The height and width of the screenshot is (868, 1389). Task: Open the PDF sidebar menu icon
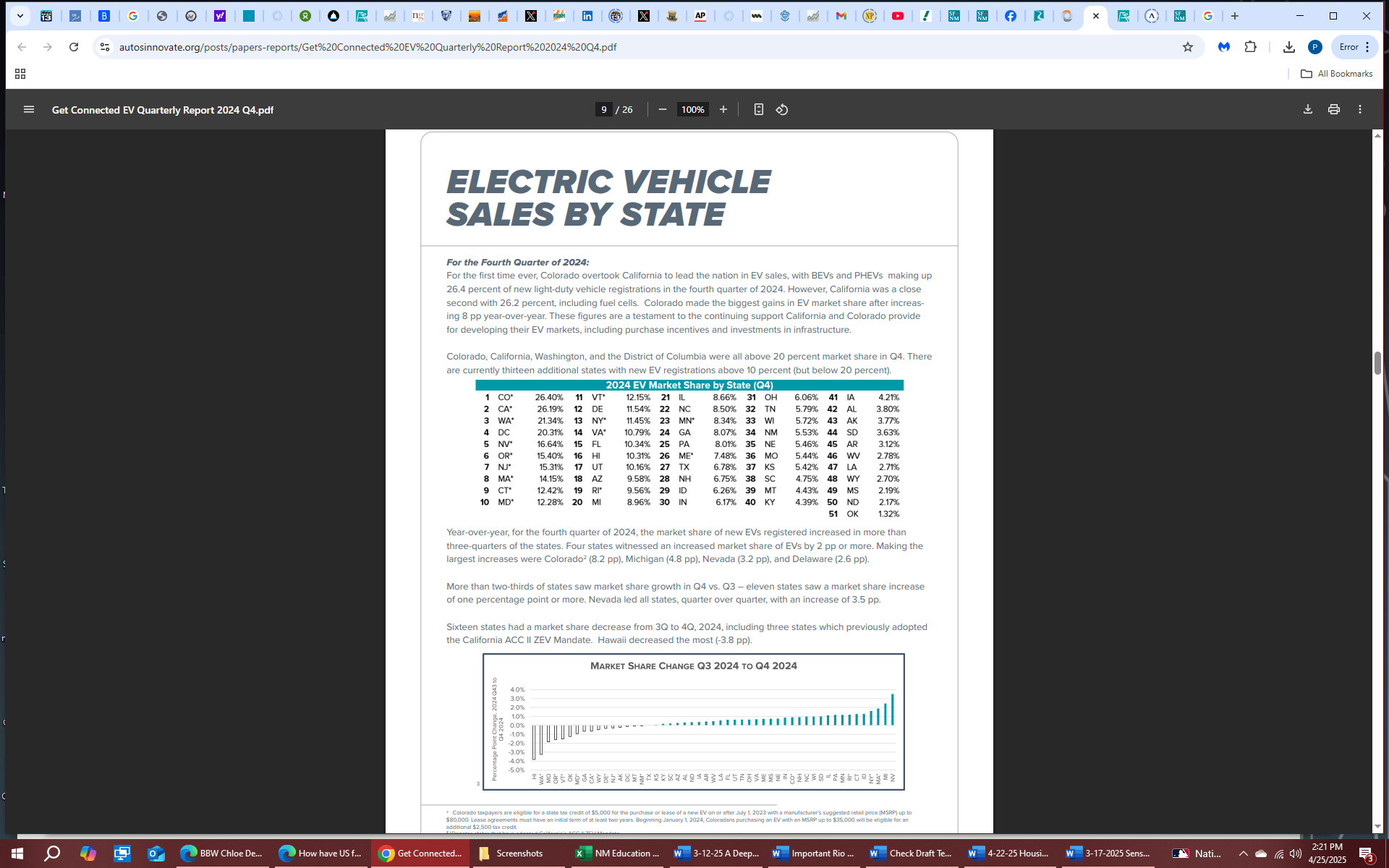click(x=29, y=109)
